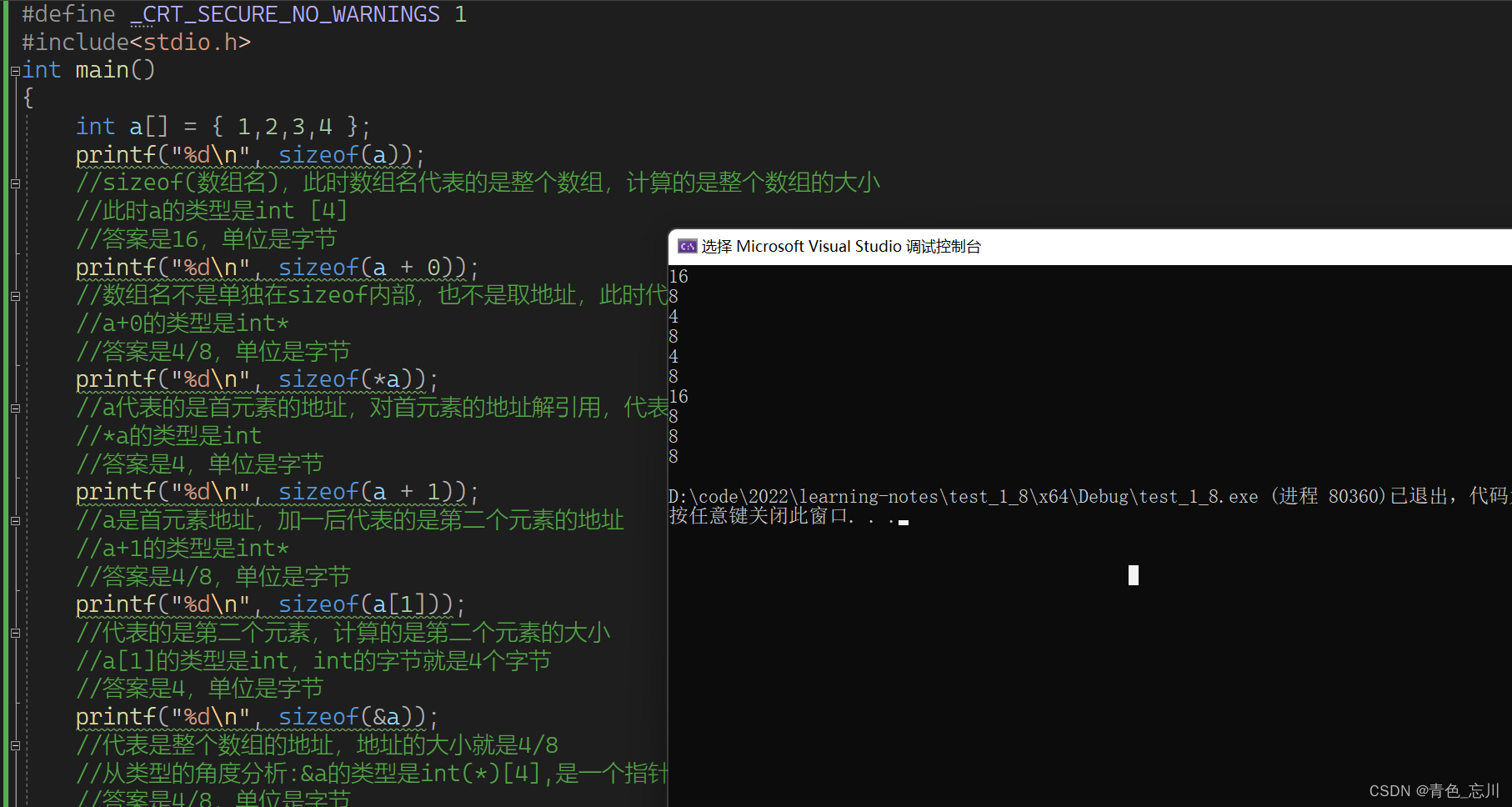Click the comment "//代表的是第二个元素, 计算的是第二个元素的大小"

(x=343, y=633)
